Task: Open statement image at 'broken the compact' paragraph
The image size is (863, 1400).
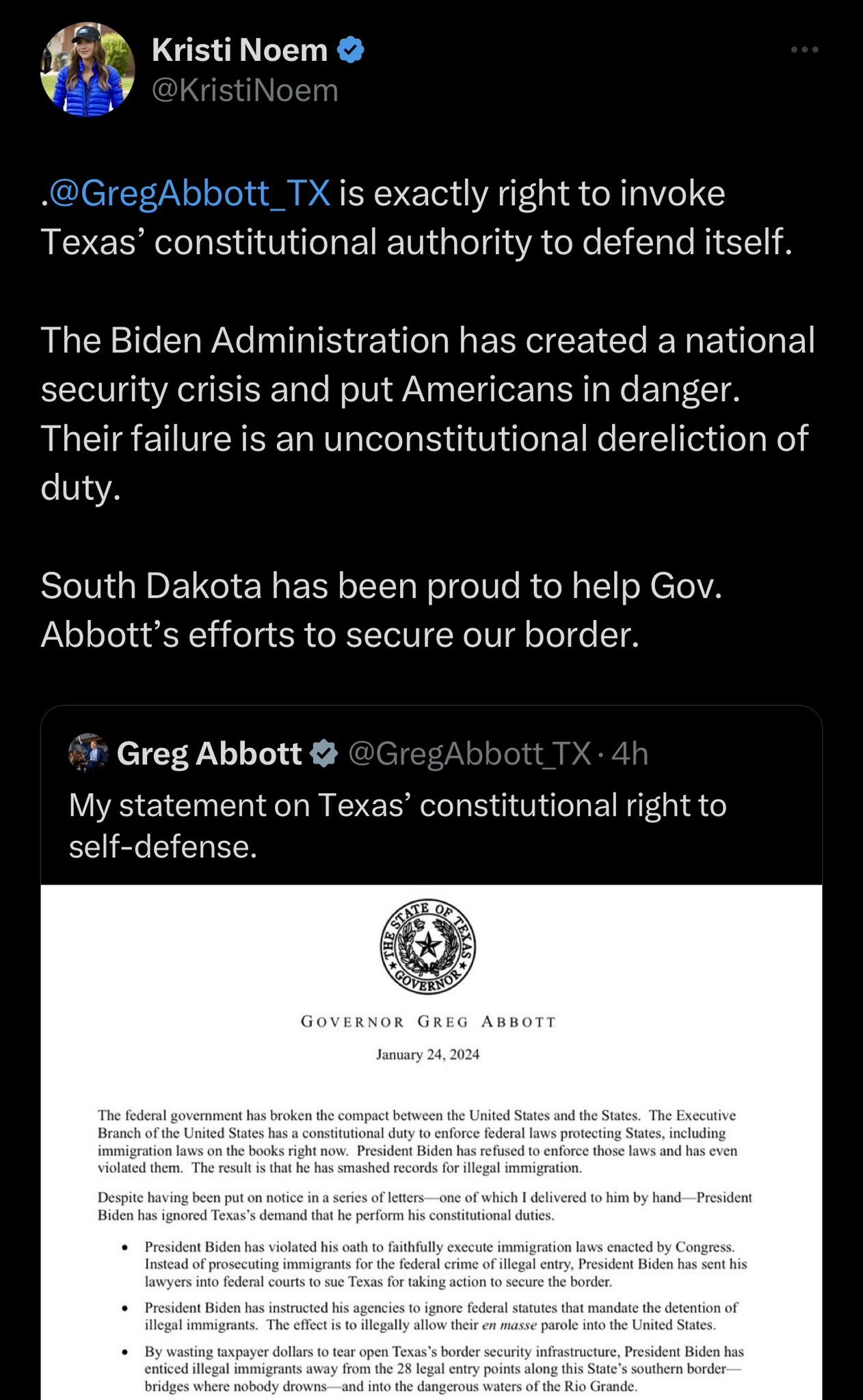Action: (417, 1141)
